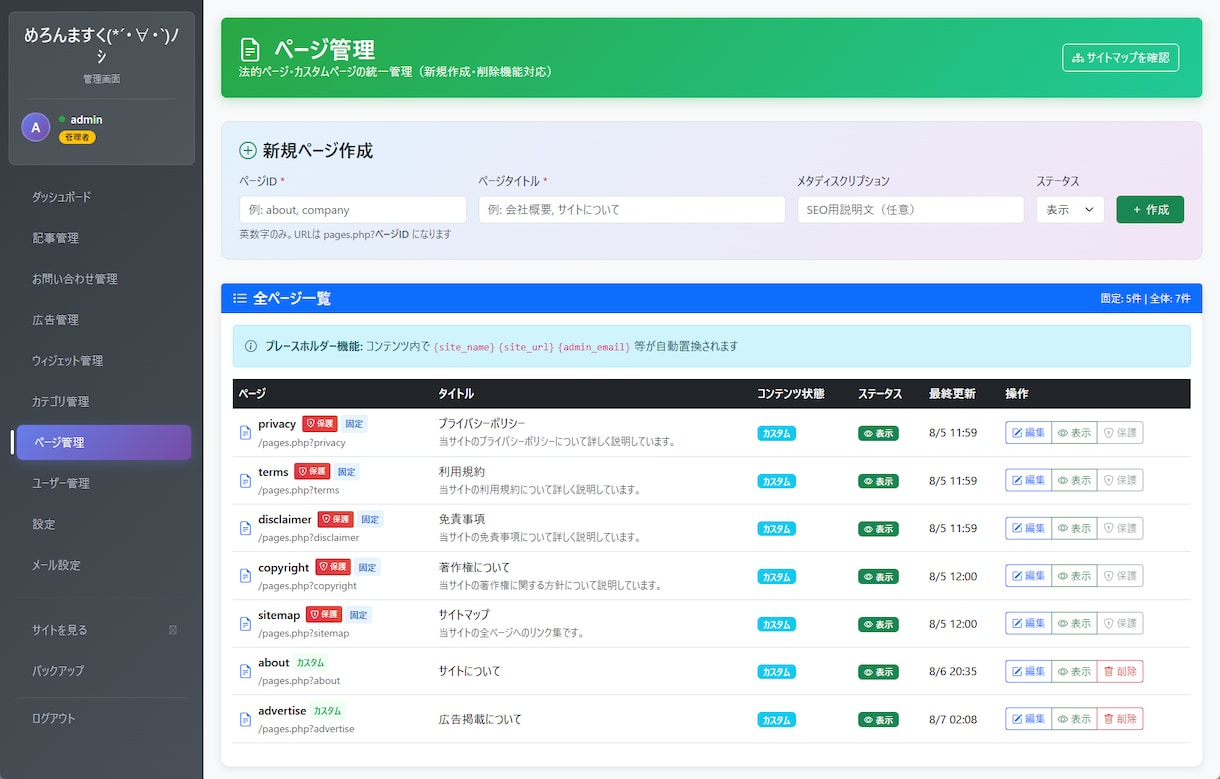1220x779 pixels.
Task: Toggle the 表示 button for copyright page
Action: pyautogui.click(x=1074, y=576)
